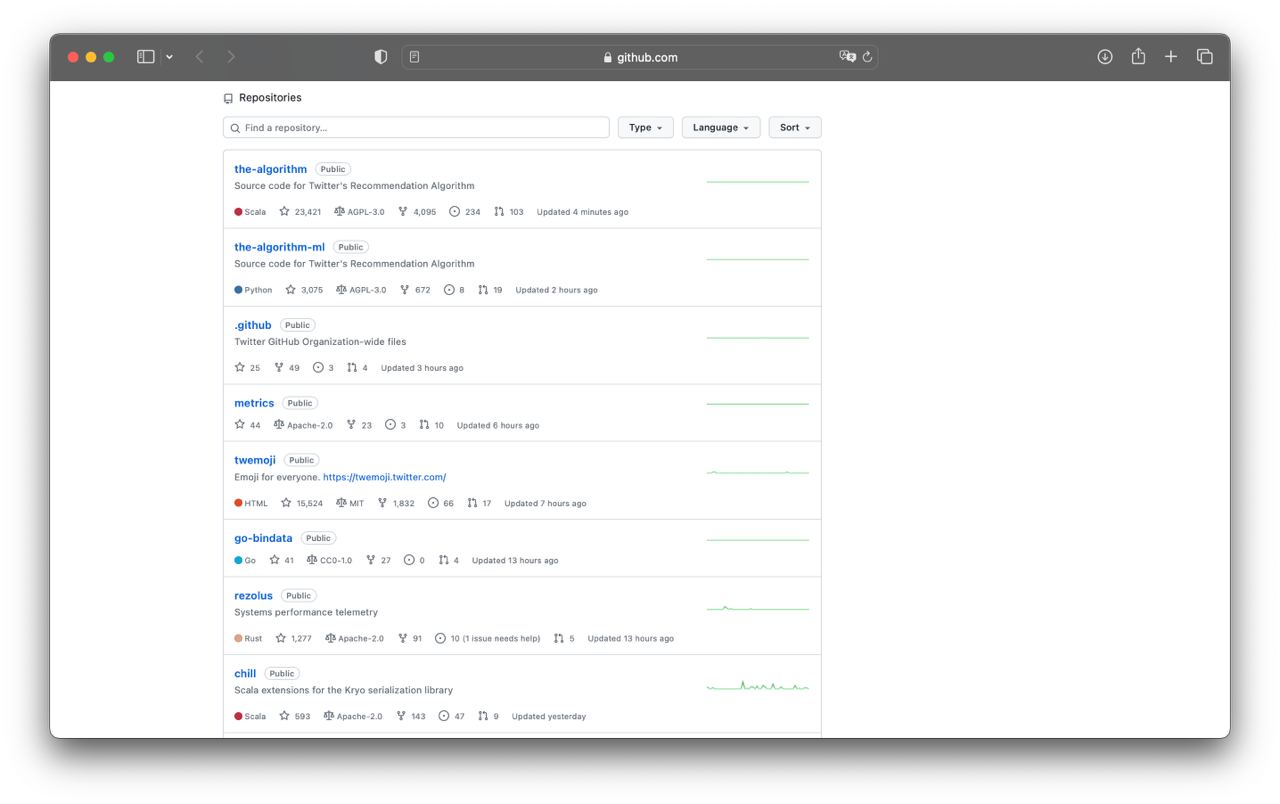Click the MIT license of twemoji
Screen dimensions: 1280x804
pyautogui.click(x=350, y=503)
